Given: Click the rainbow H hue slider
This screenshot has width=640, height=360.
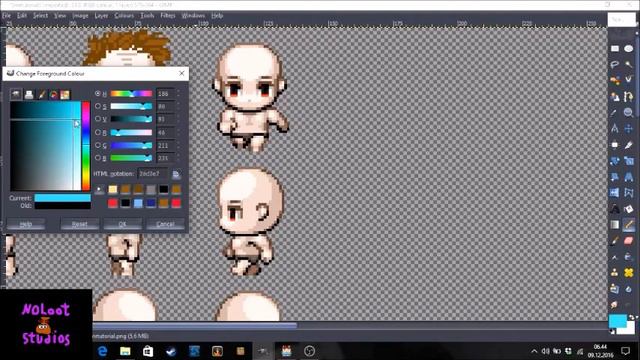Looking at the screenshot, I should click(131, 93).
